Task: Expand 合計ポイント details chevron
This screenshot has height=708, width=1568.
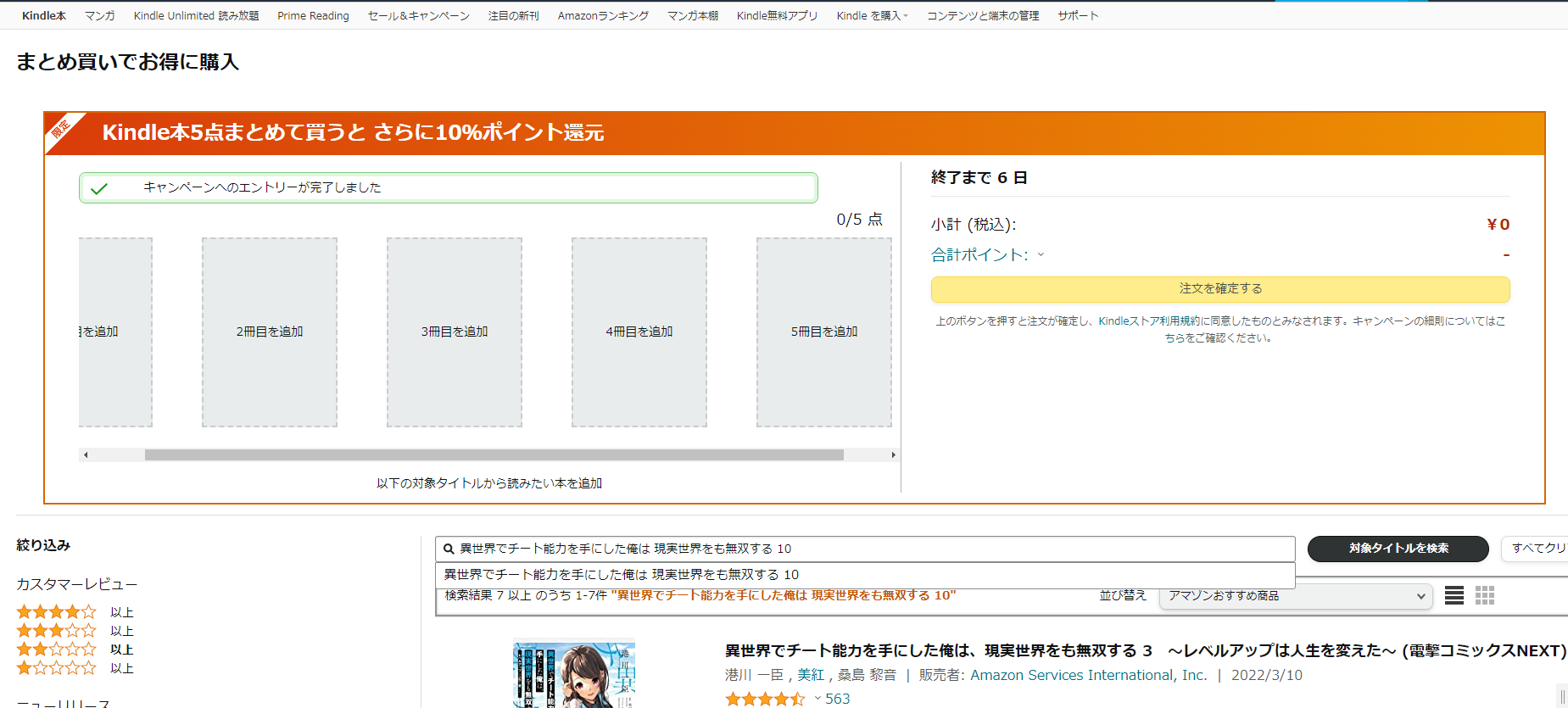Action: point(1041,254)
